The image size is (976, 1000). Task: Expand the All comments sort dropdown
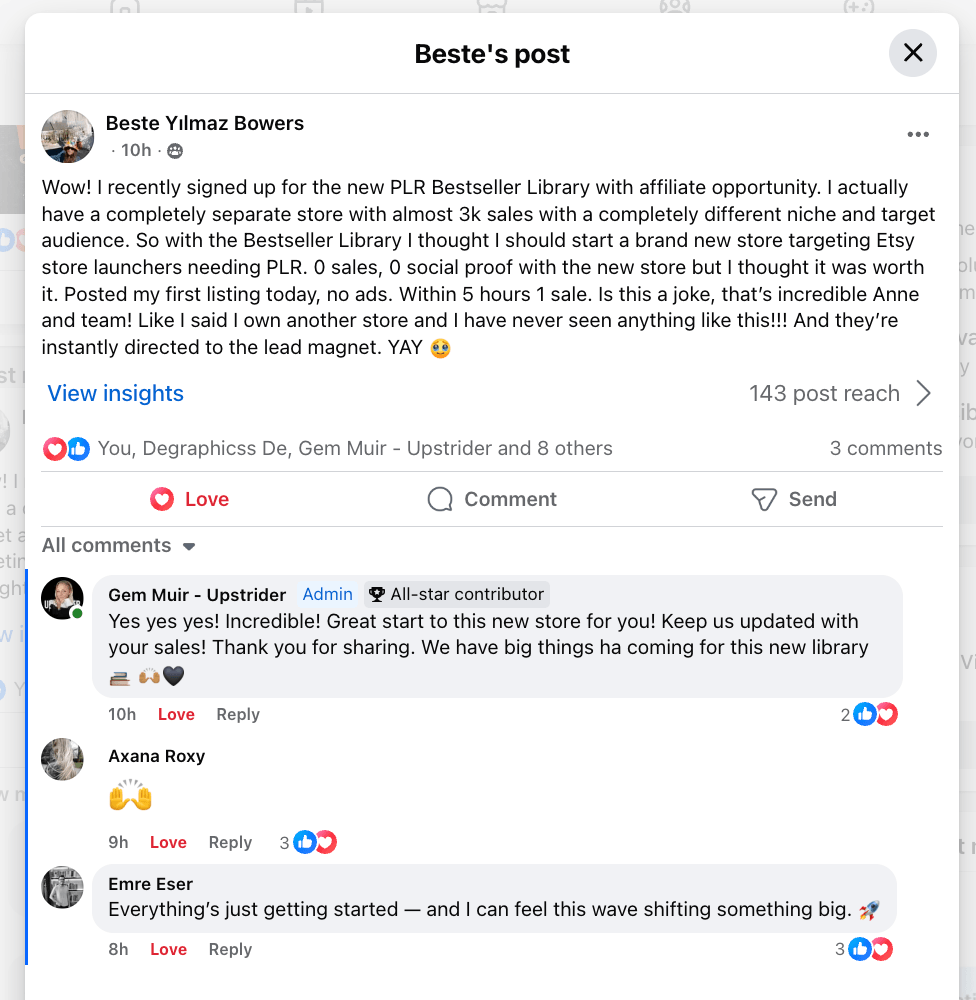[x=119, y=546]
